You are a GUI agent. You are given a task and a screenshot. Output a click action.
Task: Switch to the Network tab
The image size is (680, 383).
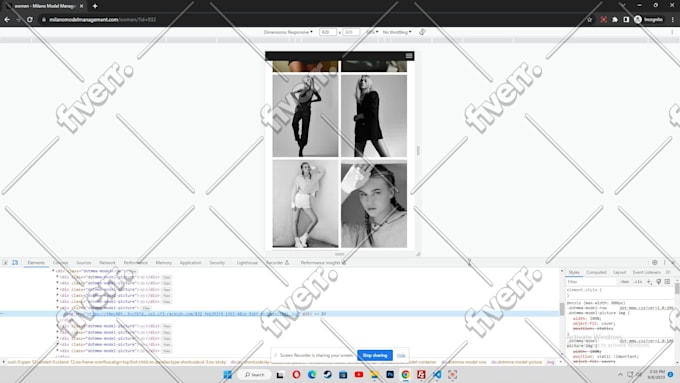[x=107, y=262]
